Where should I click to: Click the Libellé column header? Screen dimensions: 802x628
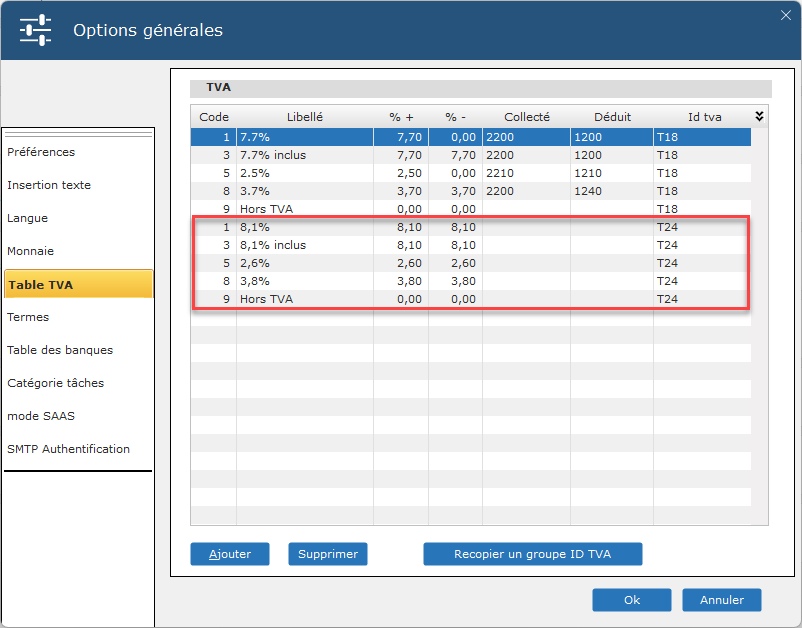pos(304,116)
